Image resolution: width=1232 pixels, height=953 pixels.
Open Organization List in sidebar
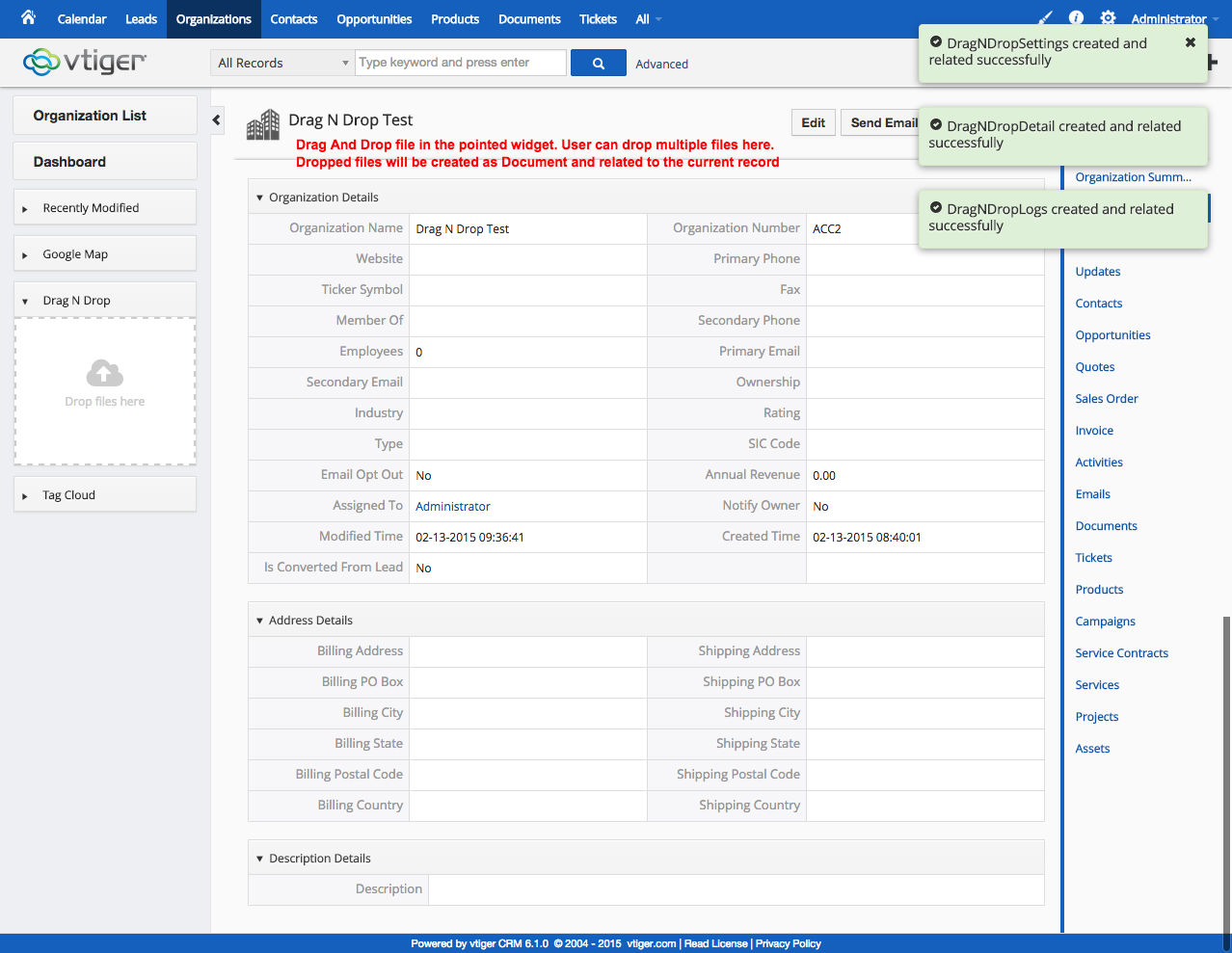tap(105, 116)
